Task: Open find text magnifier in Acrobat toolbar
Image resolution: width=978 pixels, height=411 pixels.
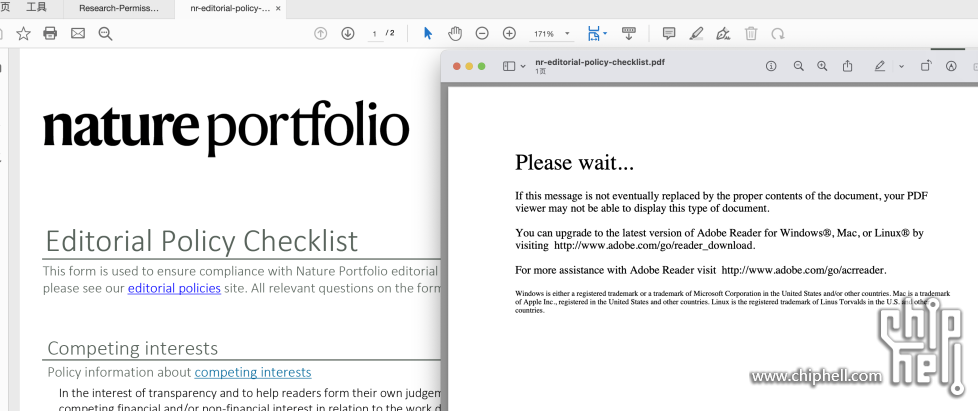Action: [x=105, y=34]
